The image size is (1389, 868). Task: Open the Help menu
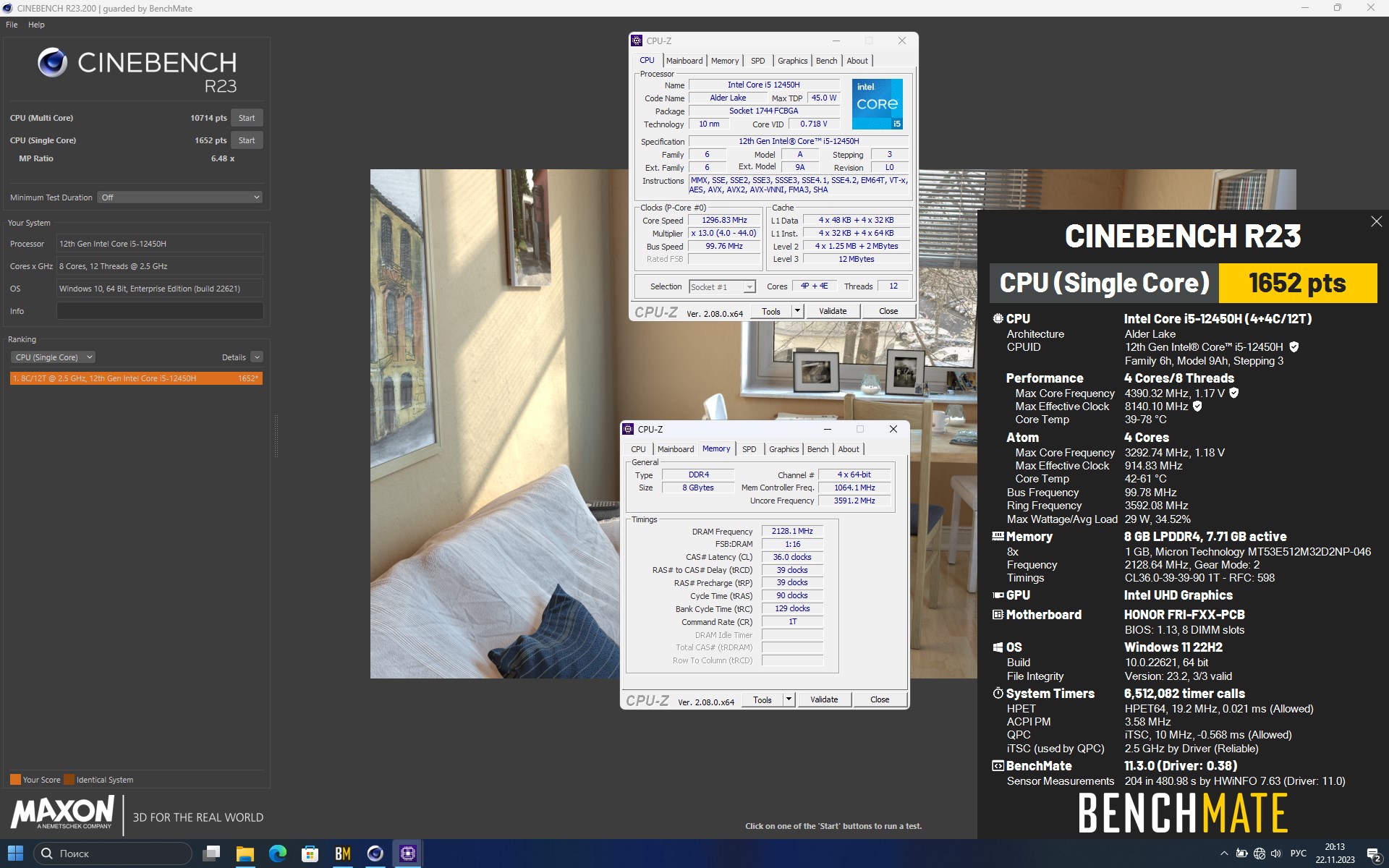point(36,25)
